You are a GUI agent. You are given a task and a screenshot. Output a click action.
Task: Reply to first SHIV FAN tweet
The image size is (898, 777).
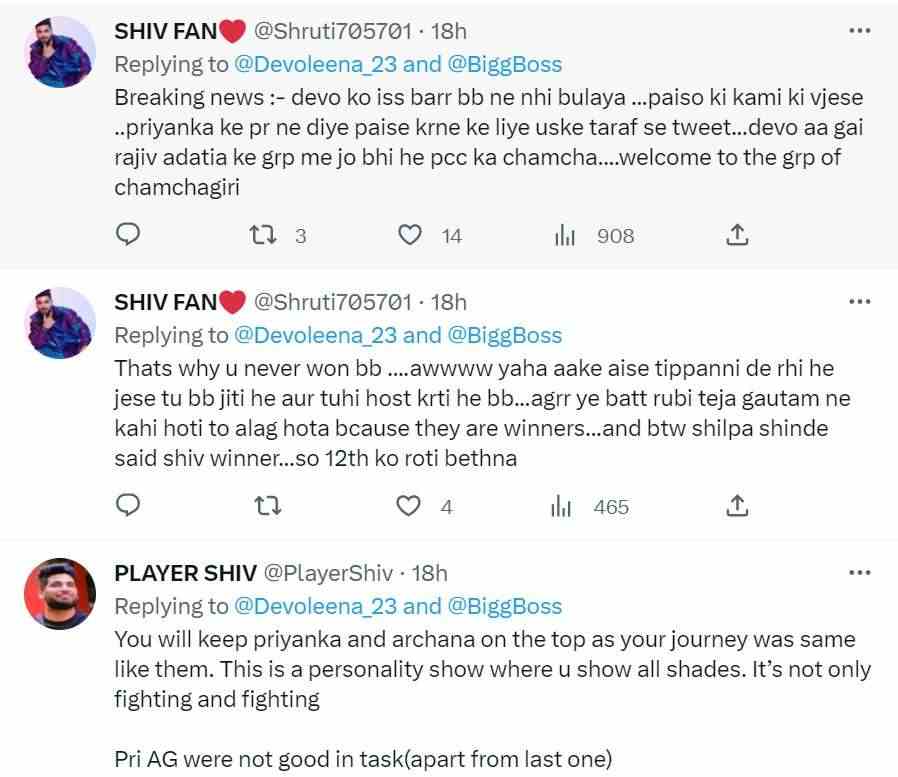(x=128, y=235)
